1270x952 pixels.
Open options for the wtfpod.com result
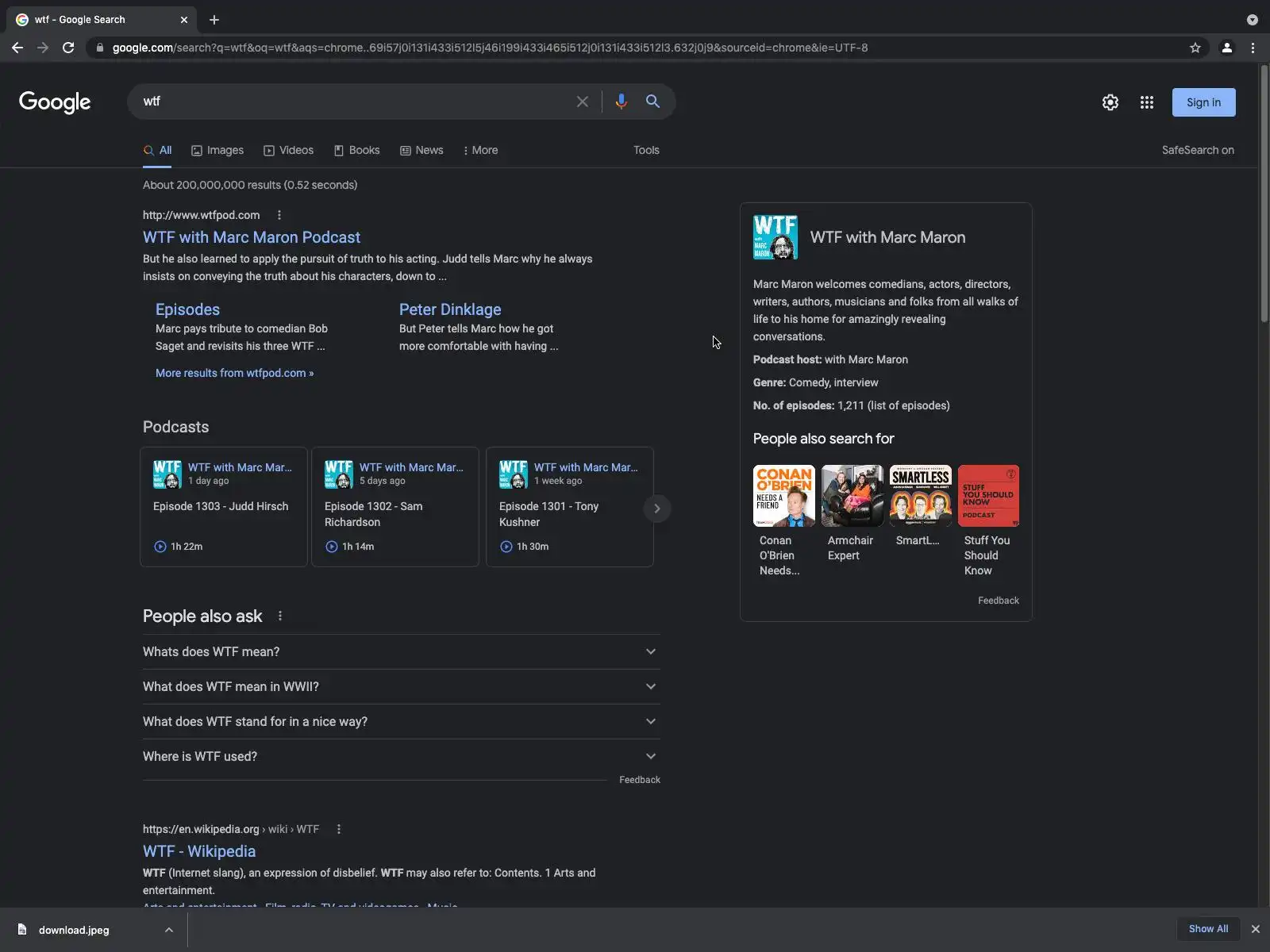(x=279, y=215)
